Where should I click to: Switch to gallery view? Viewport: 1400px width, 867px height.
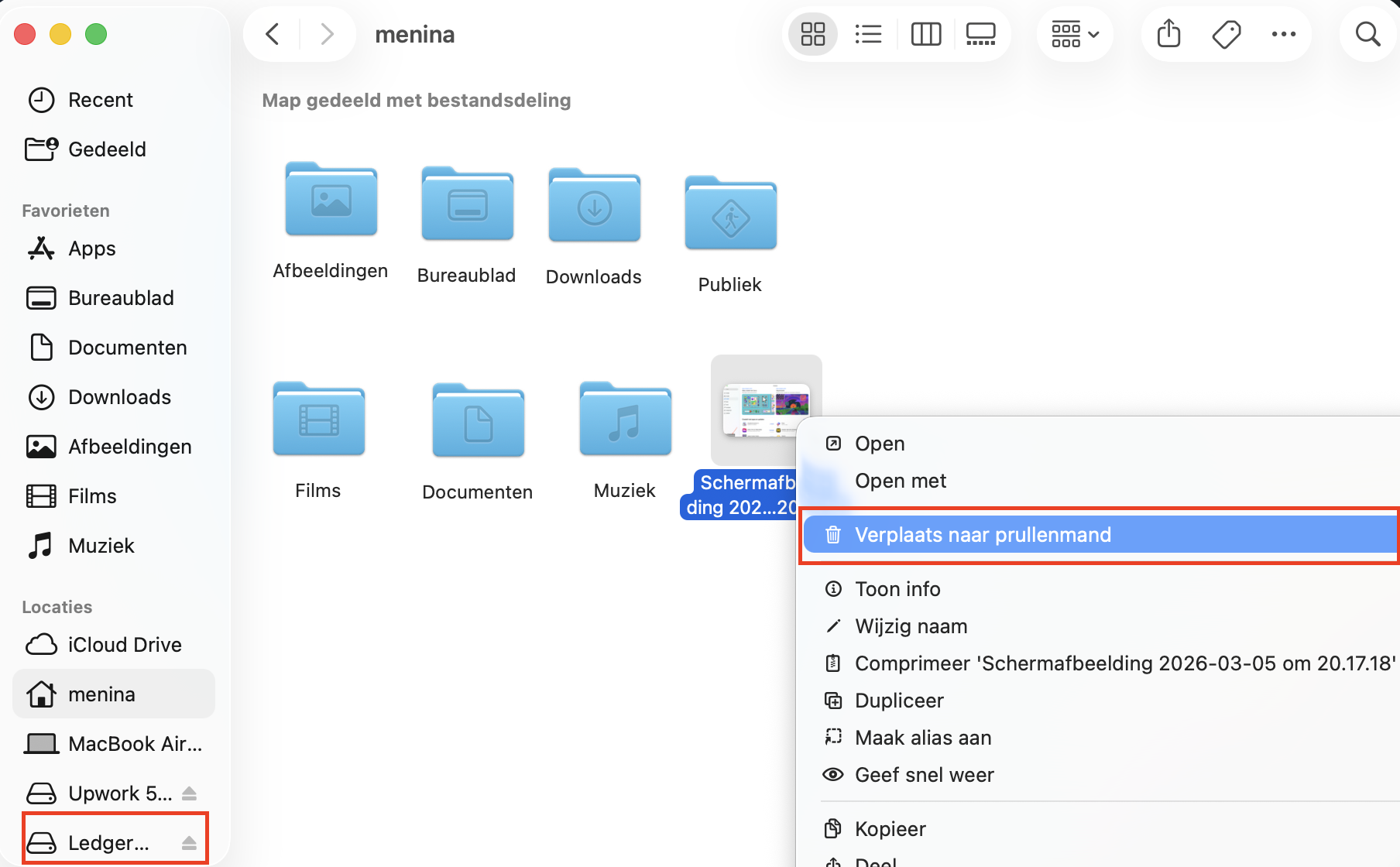click(980, 33)
